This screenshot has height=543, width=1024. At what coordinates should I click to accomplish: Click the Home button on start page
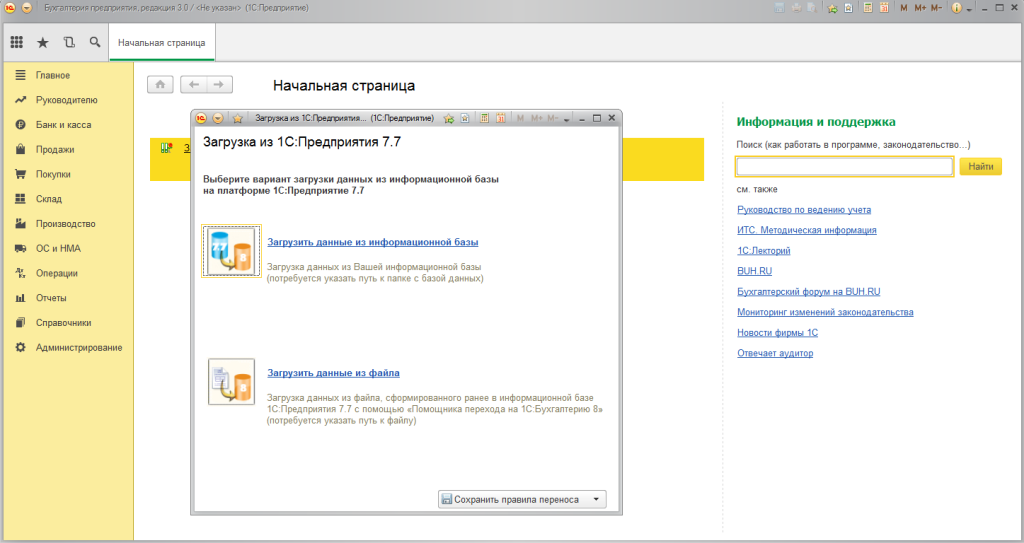160,84
